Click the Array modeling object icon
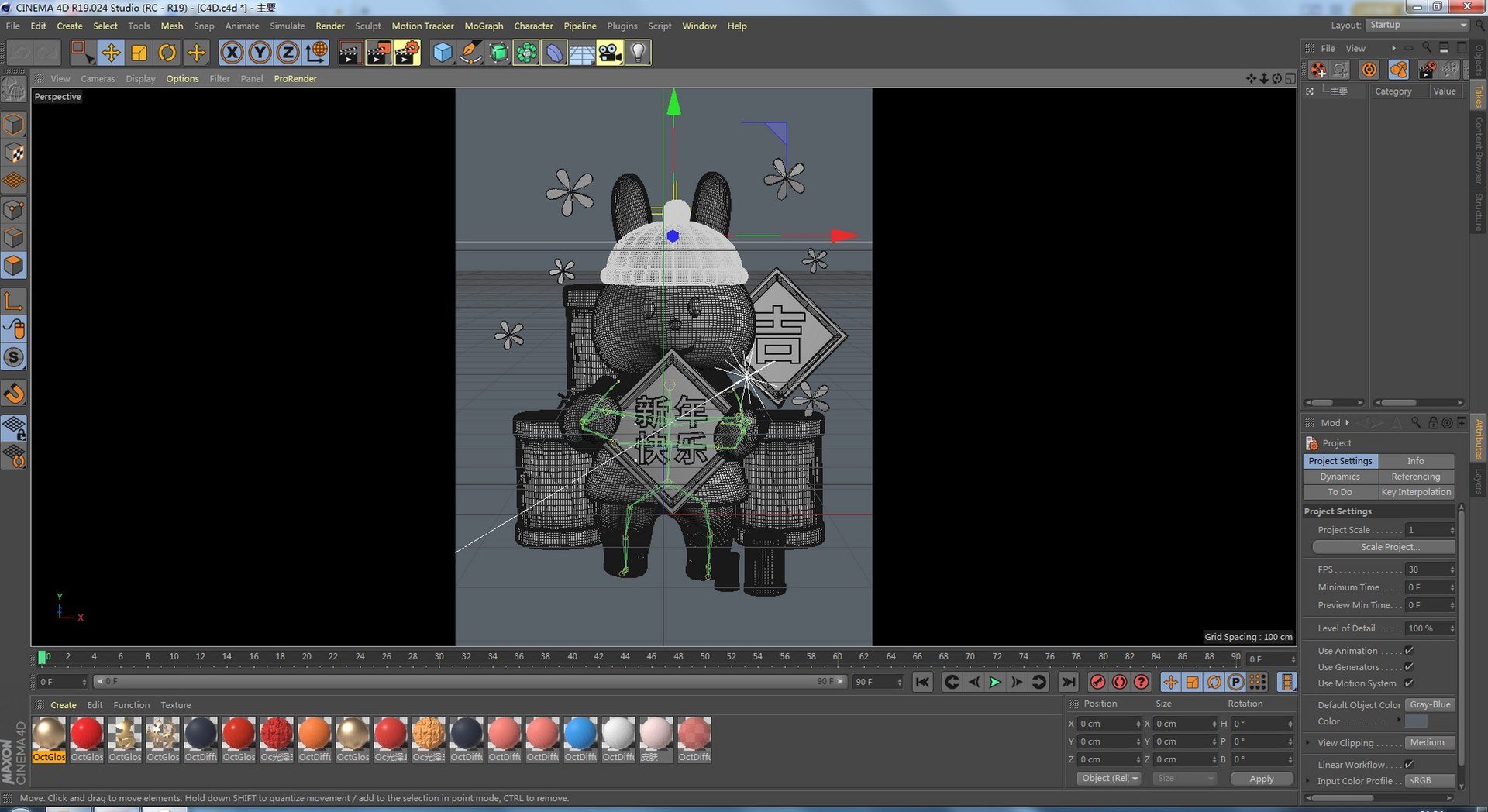Screen dimensions: 1488x812 (526, 53)
